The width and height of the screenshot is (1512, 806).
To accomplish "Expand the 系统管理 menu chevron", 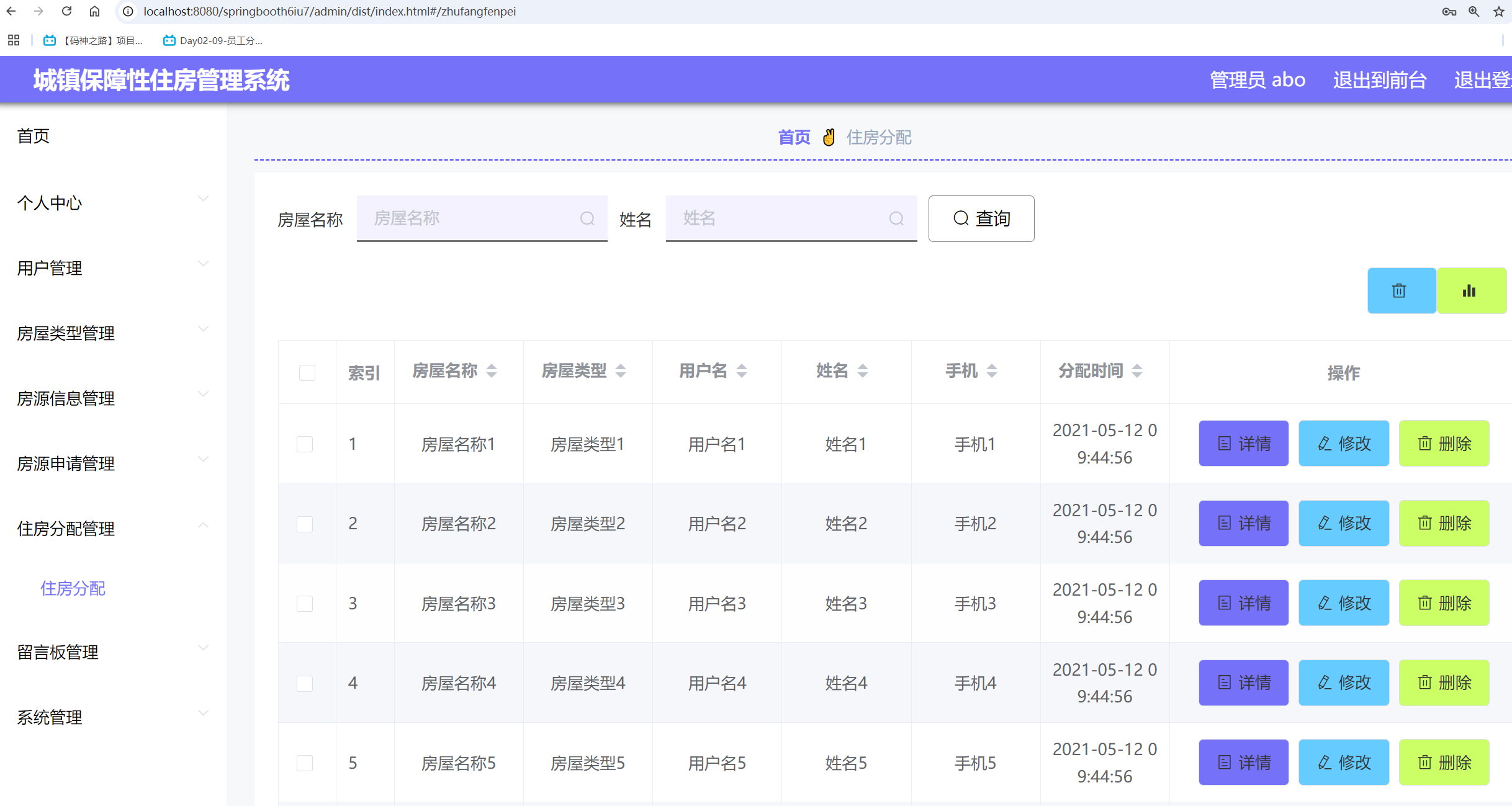I will click(203, 713).
